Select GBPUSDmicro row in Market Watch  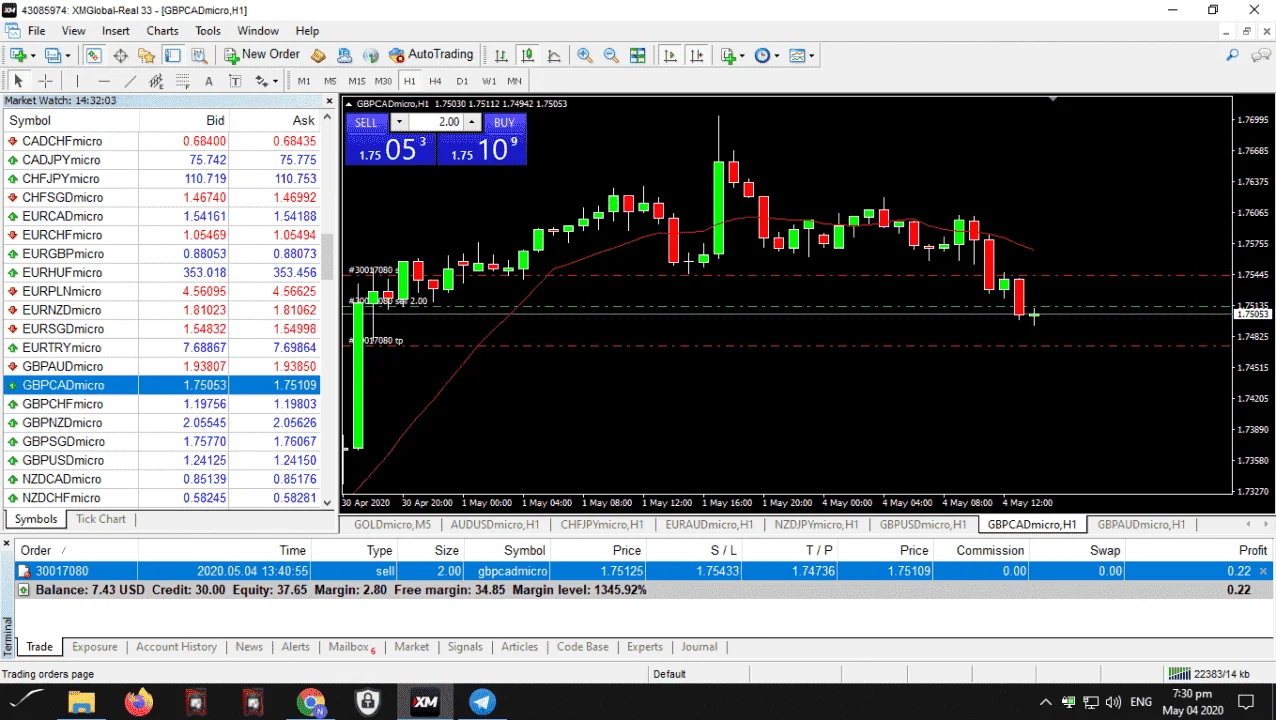(160, 460)
